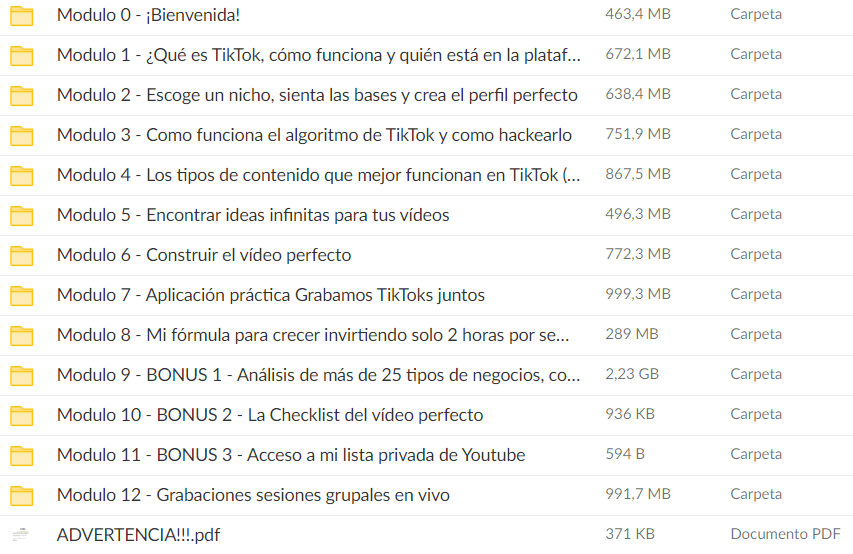
Task: Click folder icon for Modulo 1 TikTok
Action: click(x=22, y=56)
